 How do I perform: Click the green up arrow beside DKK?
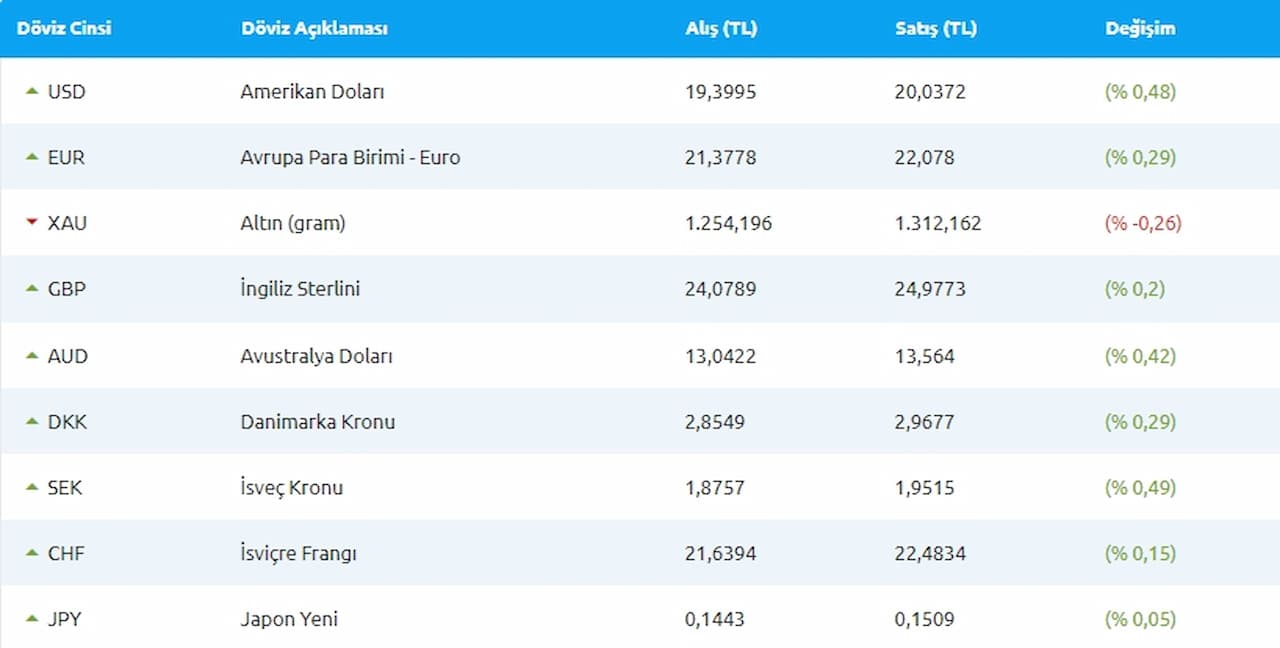tap(32, 422)
